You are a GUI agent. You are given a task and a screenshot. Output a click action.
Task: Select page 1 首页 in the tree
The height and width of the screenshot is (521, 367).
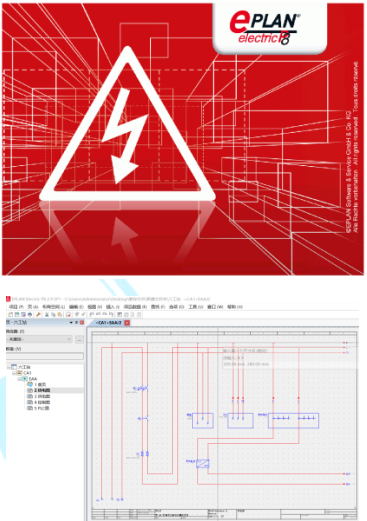coord(37,384)
